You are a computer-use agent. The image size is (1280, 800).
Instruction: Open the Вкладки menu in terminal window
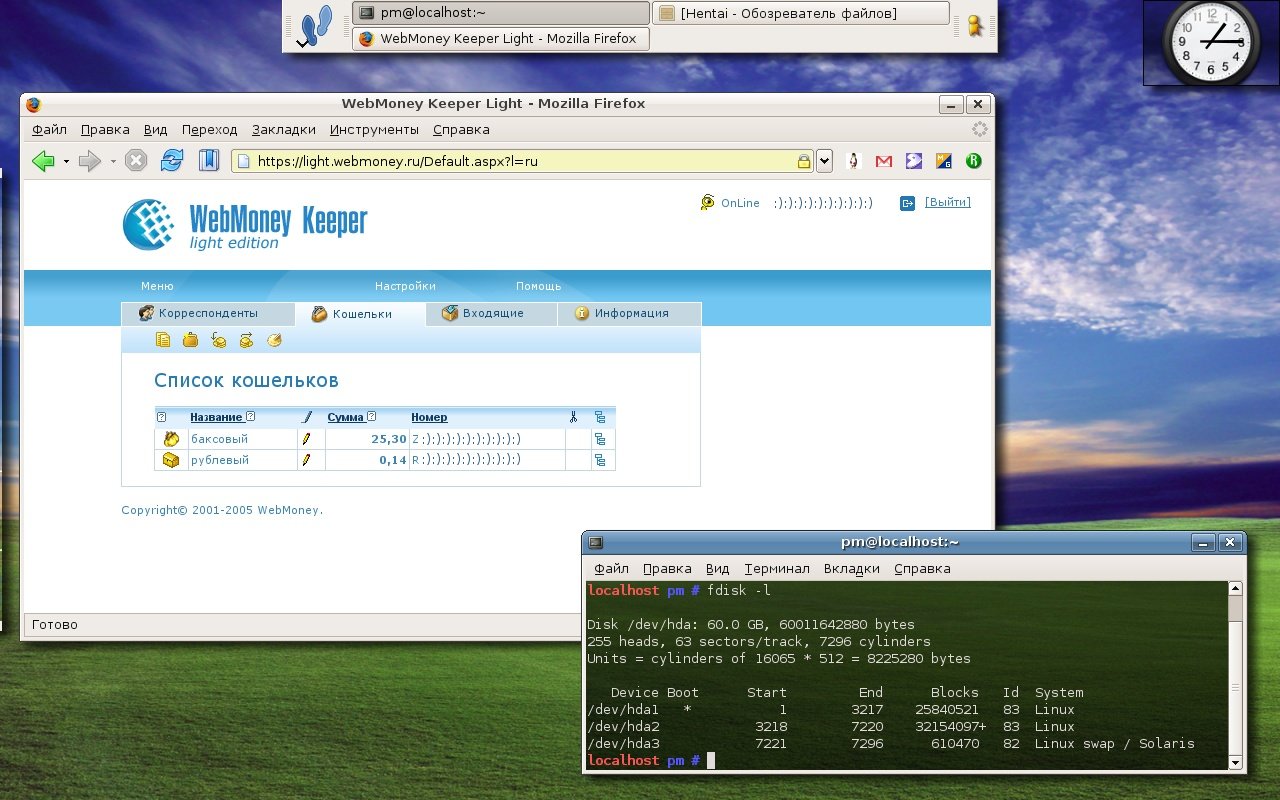click(852, 569)
